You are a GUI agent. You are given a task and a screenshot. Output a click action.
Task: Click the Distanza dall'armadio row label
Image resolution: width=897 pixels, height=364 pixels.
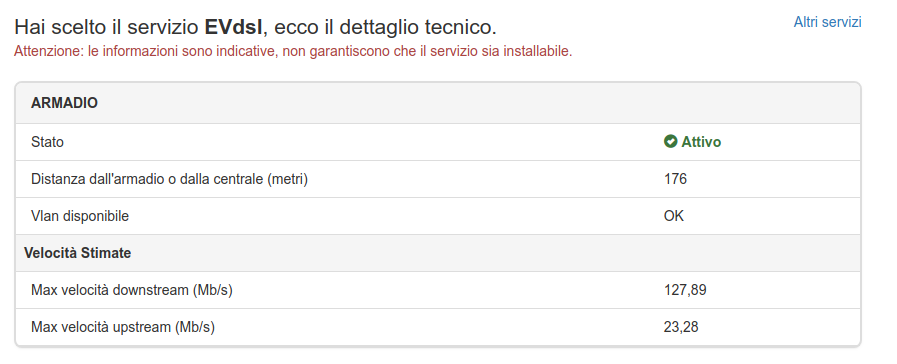click(169, 179)
